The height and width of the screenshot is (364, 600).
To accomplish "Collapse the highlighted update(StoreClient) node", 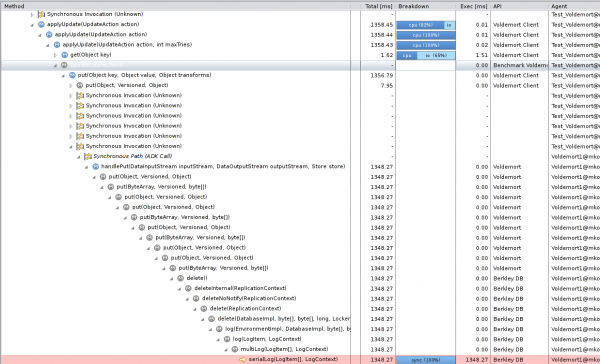I will (x=55, y=65).
